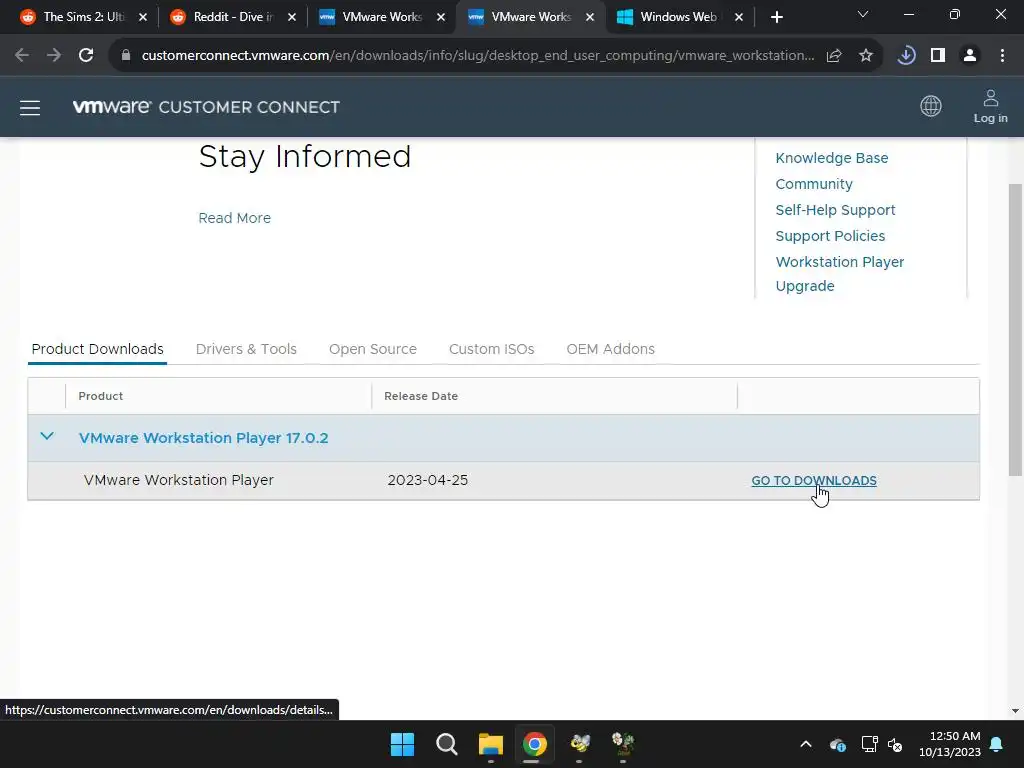Open the language globe selector
Screen dimensions: 1024x768
(931, 106)
